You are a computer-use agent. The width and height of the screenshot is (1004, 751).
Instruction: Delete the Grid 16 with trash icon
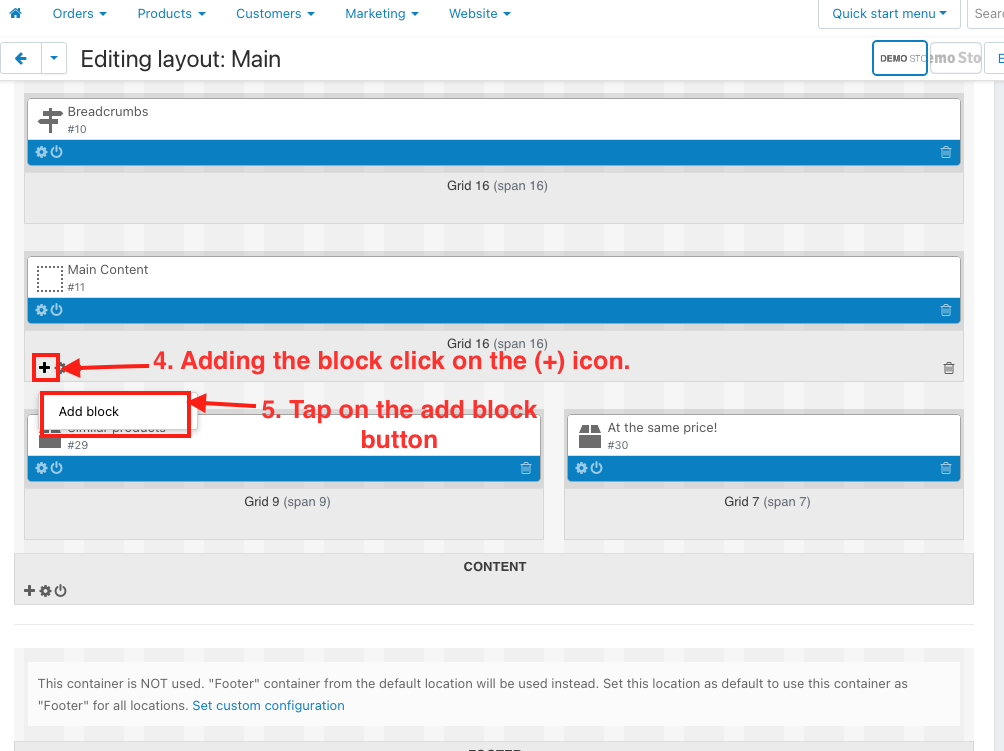949,368
